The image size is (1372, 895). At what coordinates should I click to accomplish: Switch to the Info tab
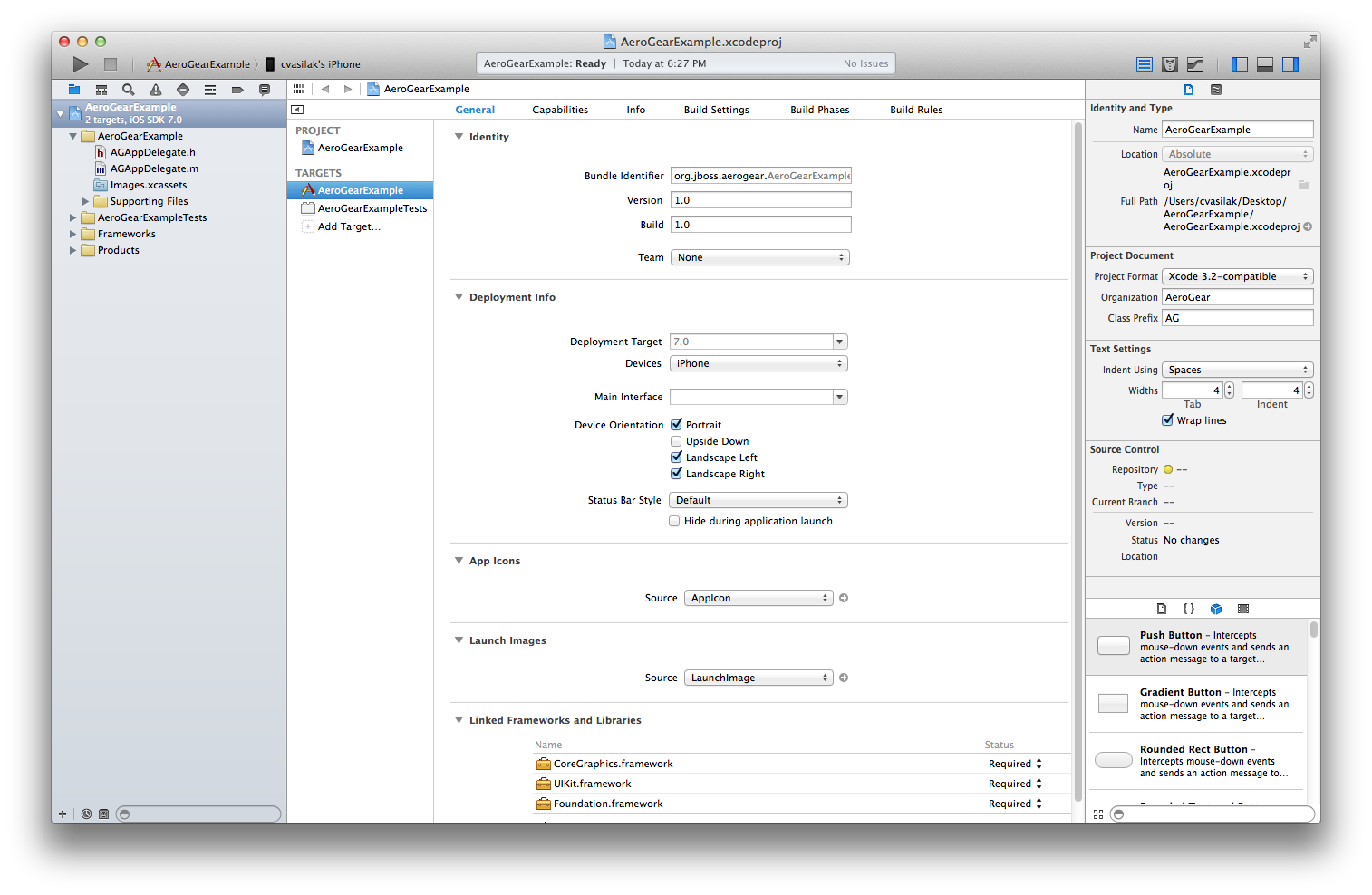coord(636,110)
